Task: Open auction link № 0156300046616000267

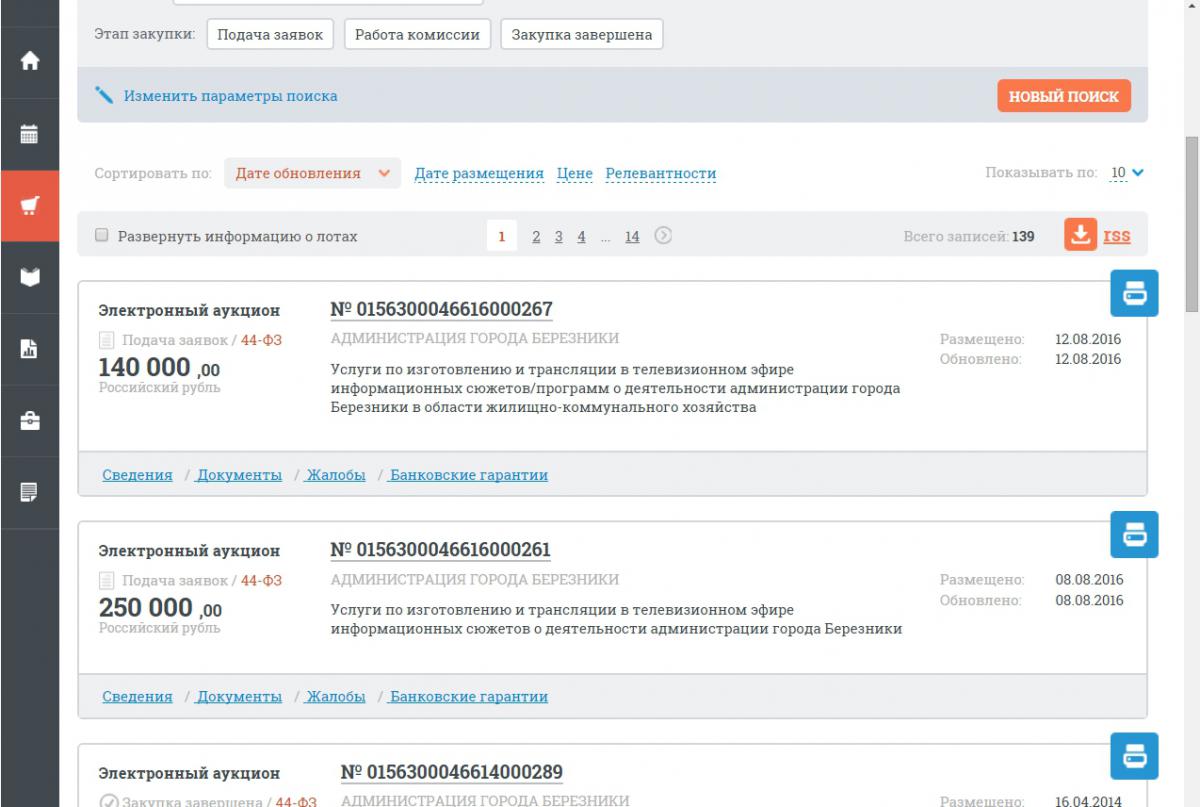Action: click(x=441, y=309)
